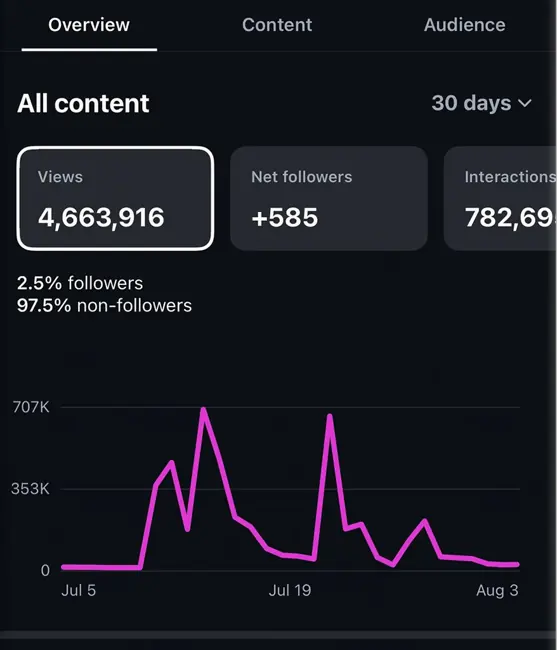Click the chevron next to 30 days
The image size is (557, 650).
[525, 103]
